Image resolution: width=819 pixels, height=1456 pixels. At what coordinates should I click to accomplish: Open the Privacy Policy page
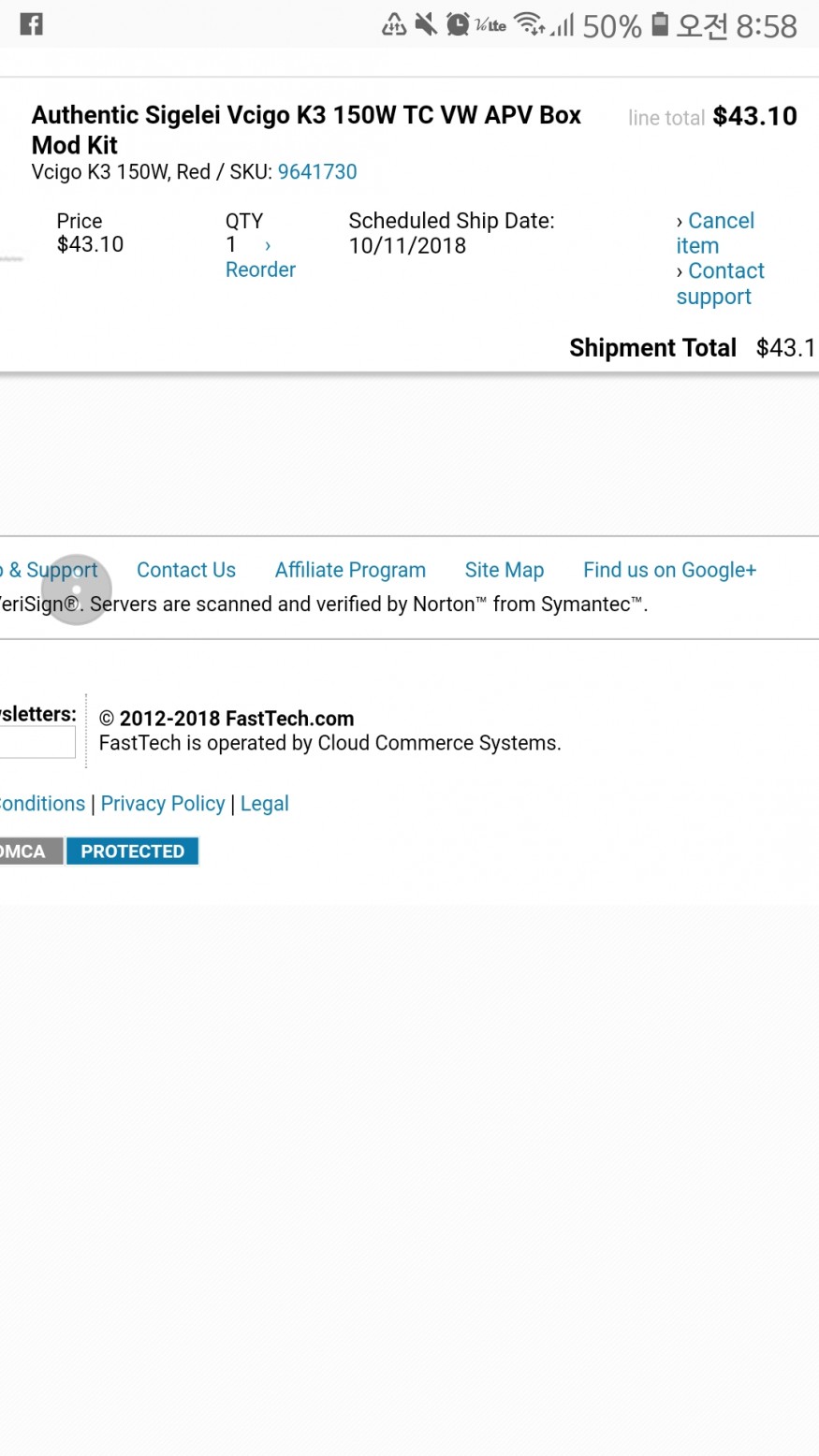pos(163,804)
